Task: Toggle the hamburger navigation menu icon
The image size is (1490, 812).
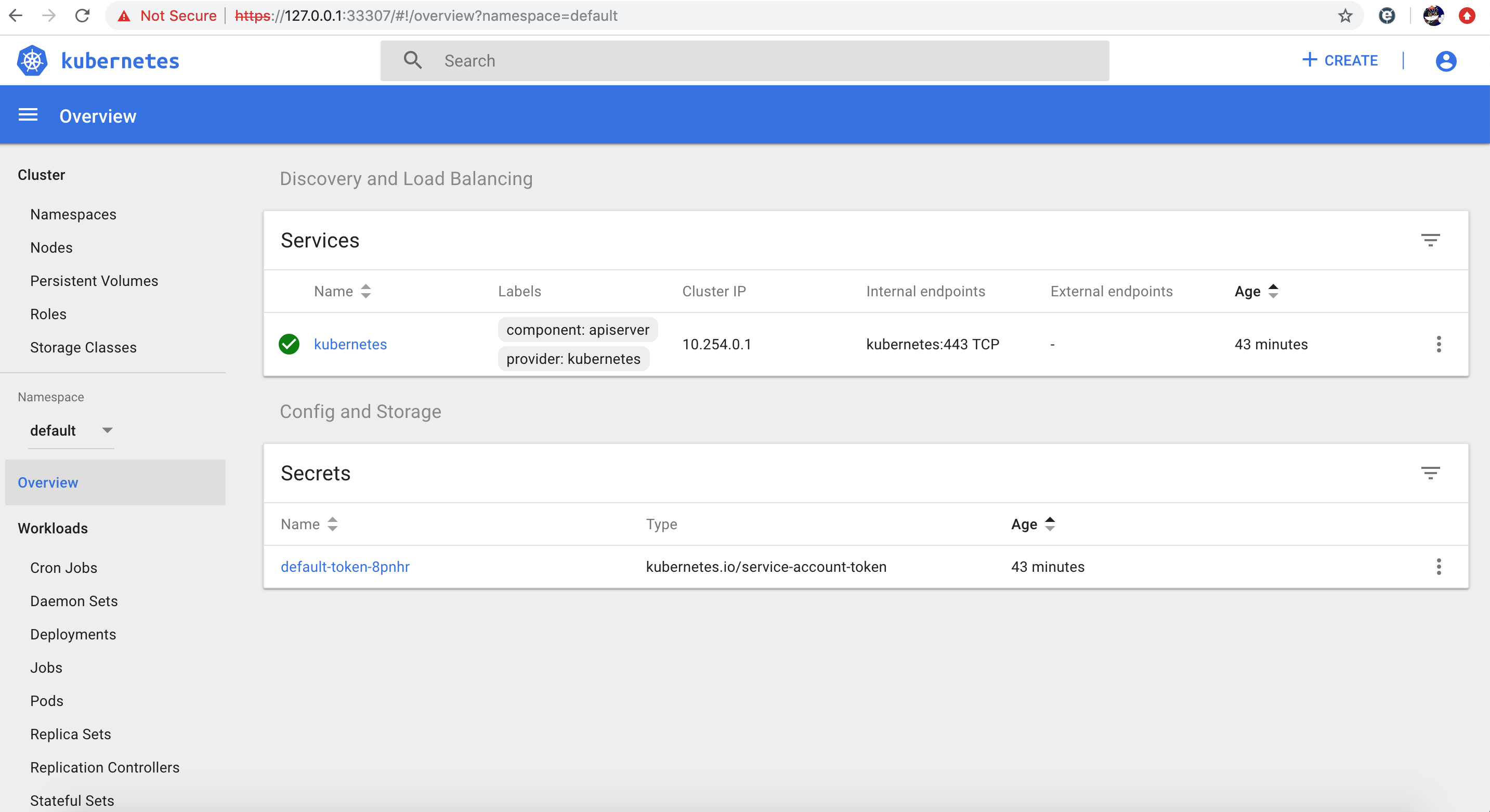Action: pyautogui.click(x=28, y=115)
